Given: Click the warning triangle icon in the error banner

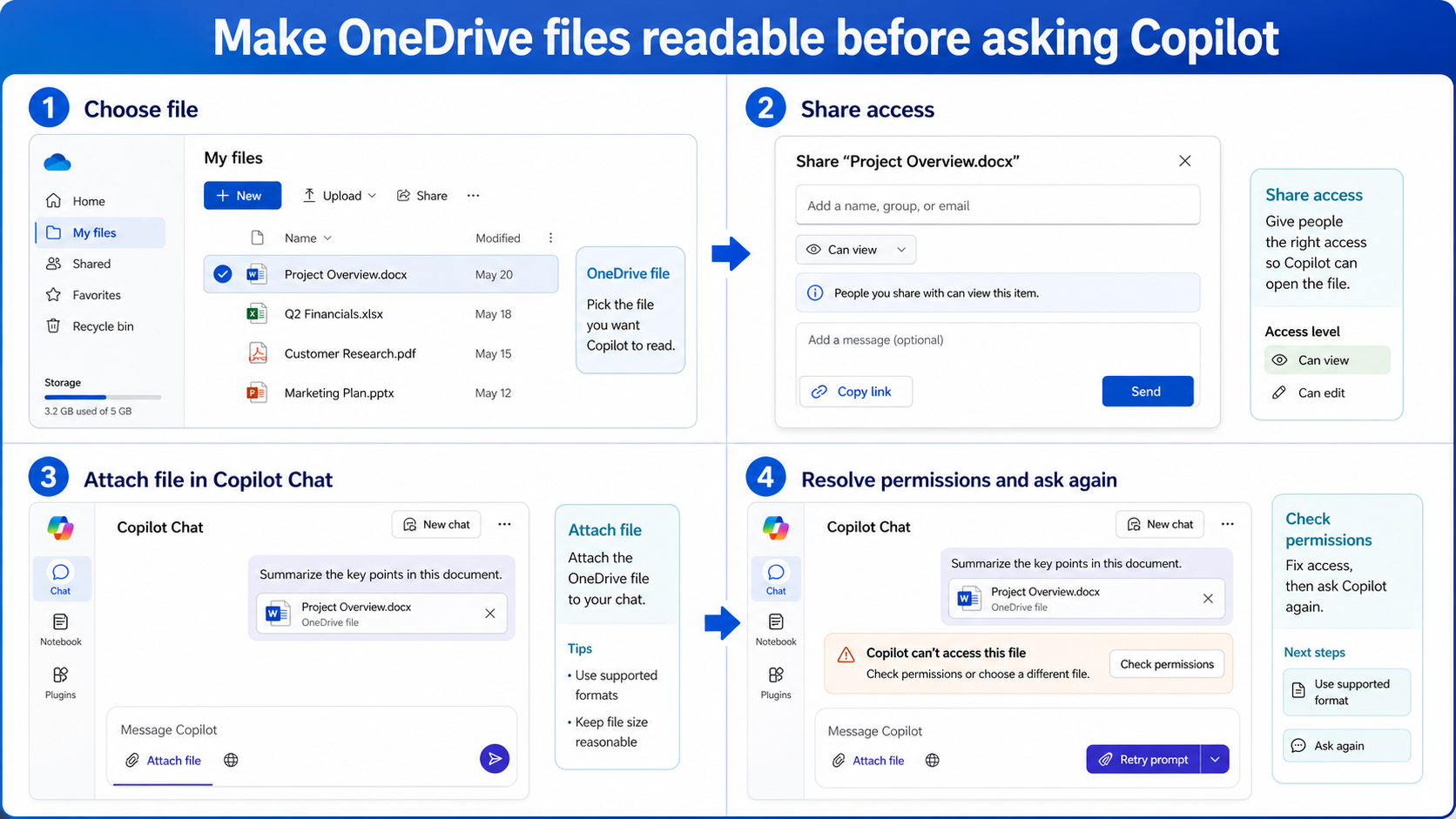Looking at the screenshot, I should [846, 655].
